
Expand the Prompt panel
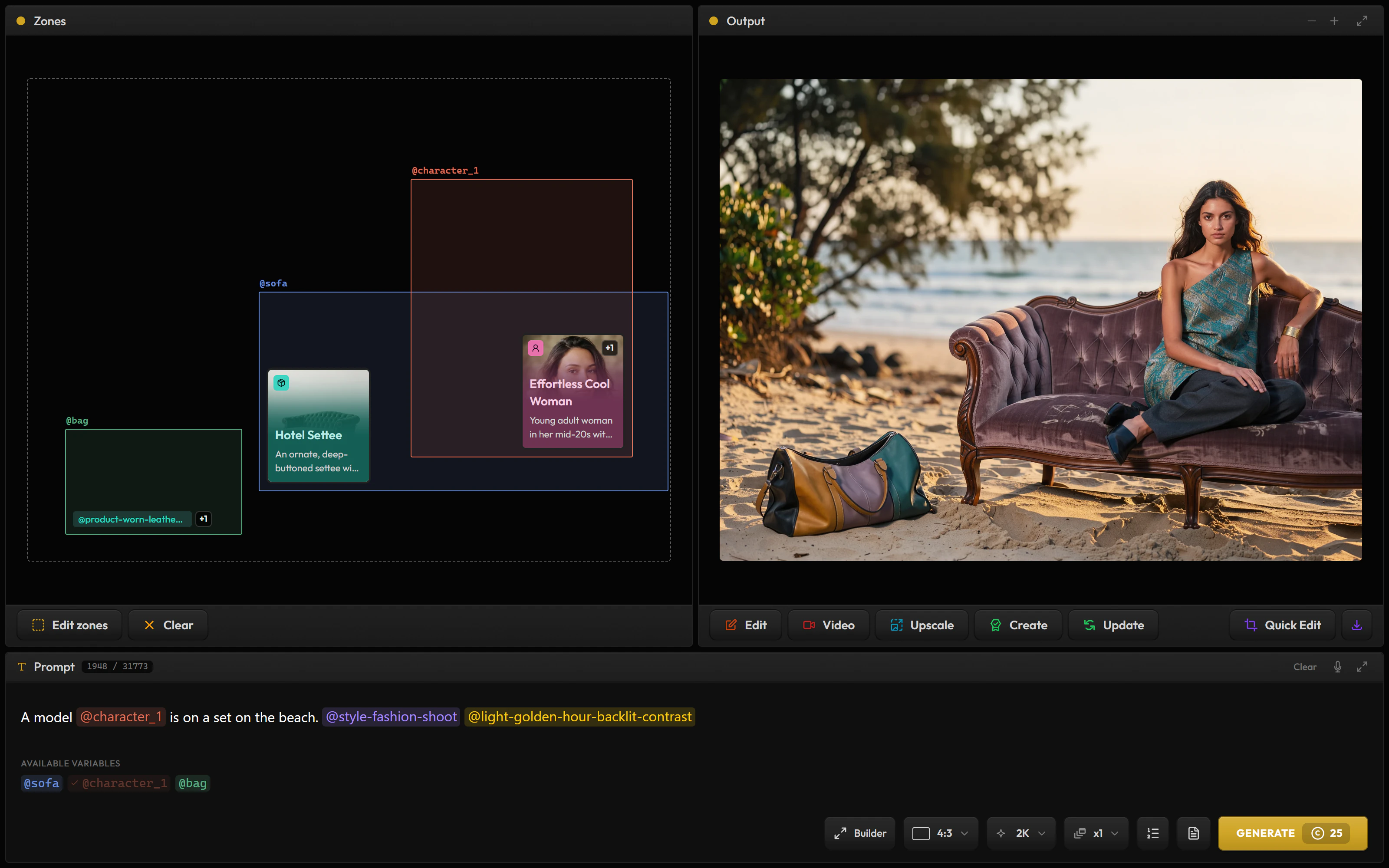coord(1362,667)
